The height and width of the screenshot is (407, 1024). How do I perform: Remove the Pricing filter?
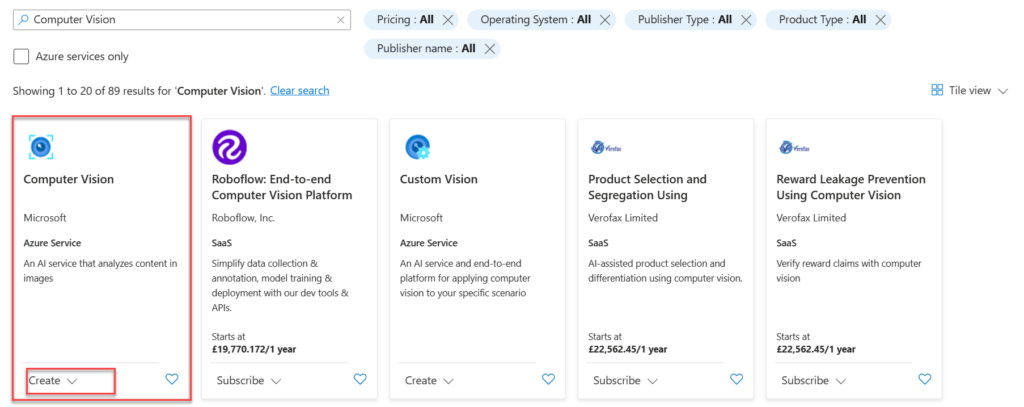click(x=447, y=20)
